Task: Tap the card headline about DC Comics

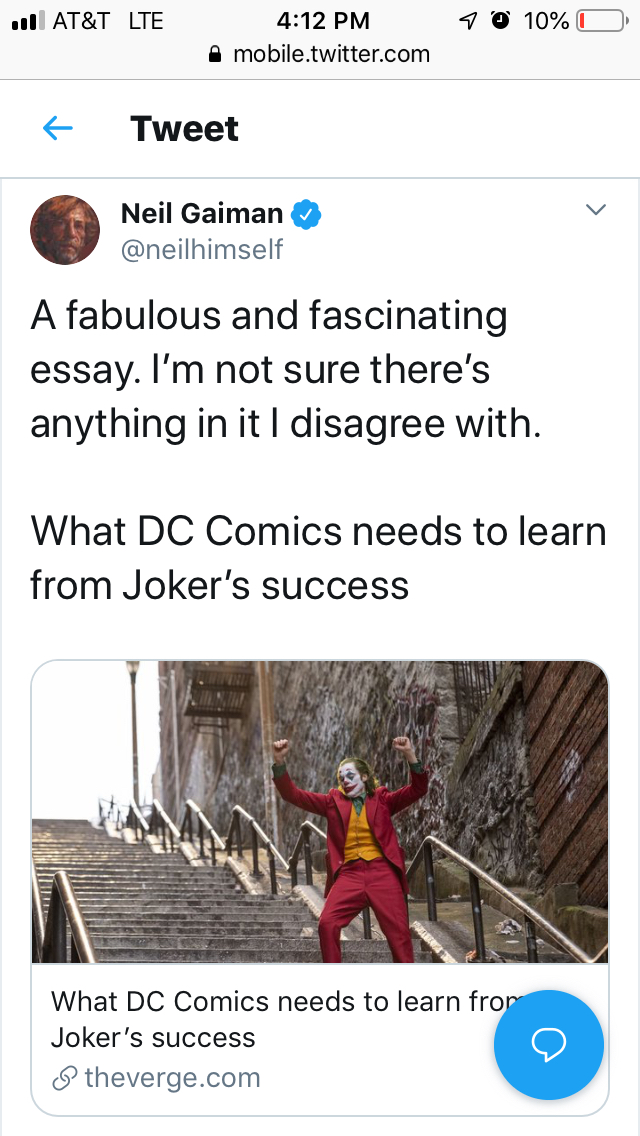Action: pyautogui.click(x=270, y=1018)
